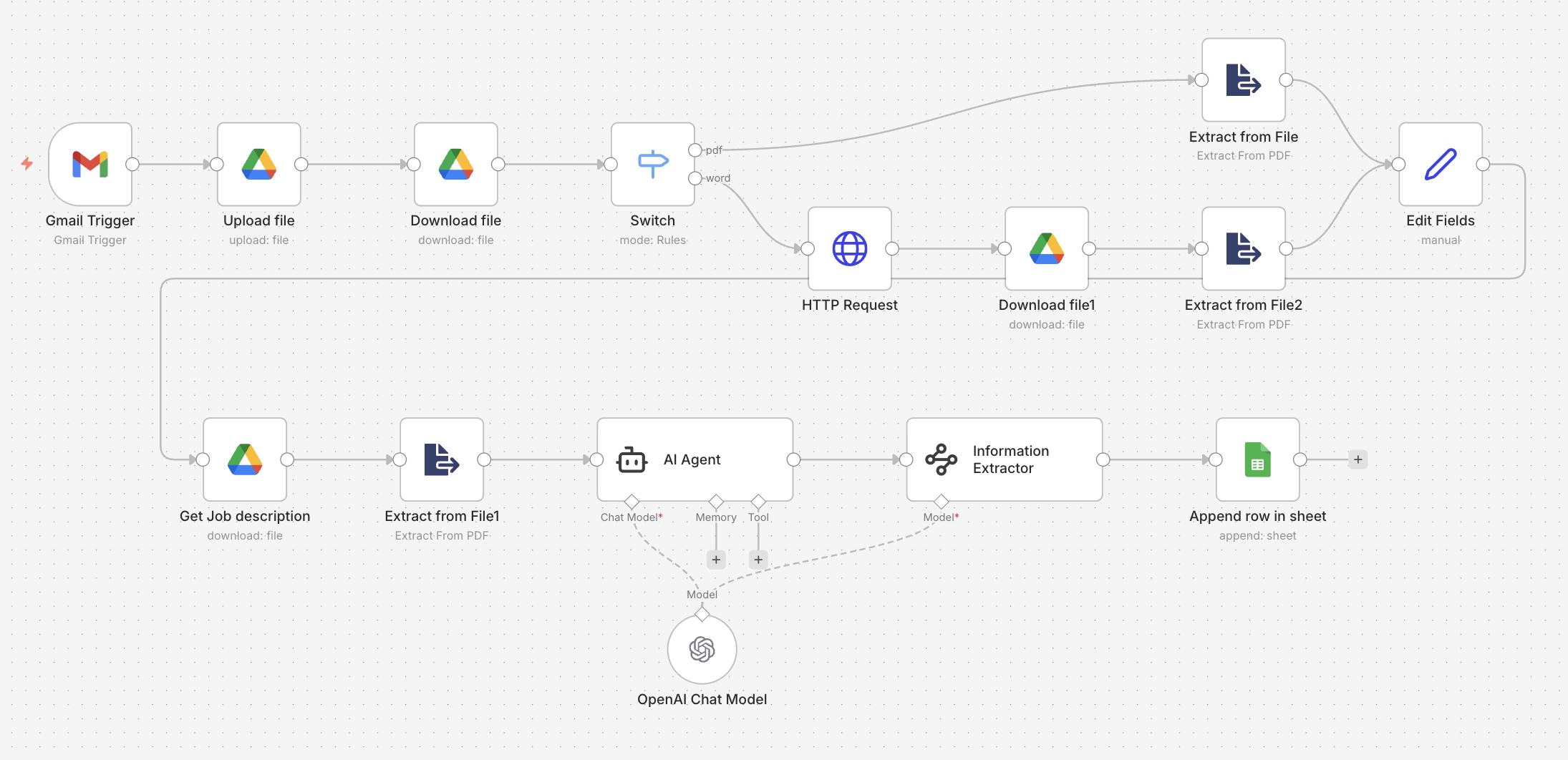
Task: Select the Download file1 Google Drive node
Action: [x=1047, y=249]
